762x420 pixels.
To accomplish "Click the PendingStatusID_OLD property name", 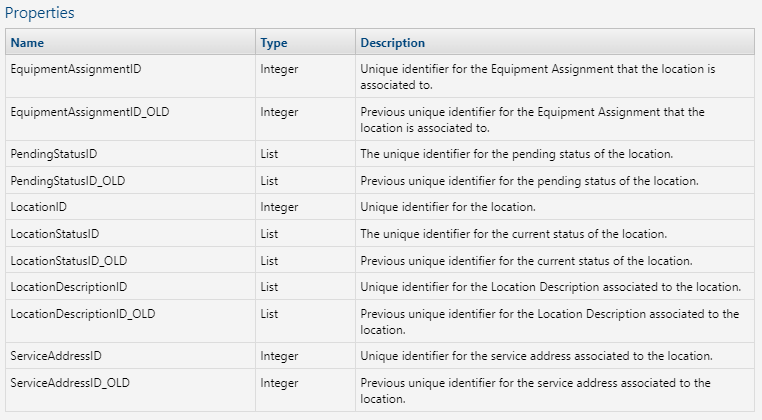I will (x=68, y=181).
